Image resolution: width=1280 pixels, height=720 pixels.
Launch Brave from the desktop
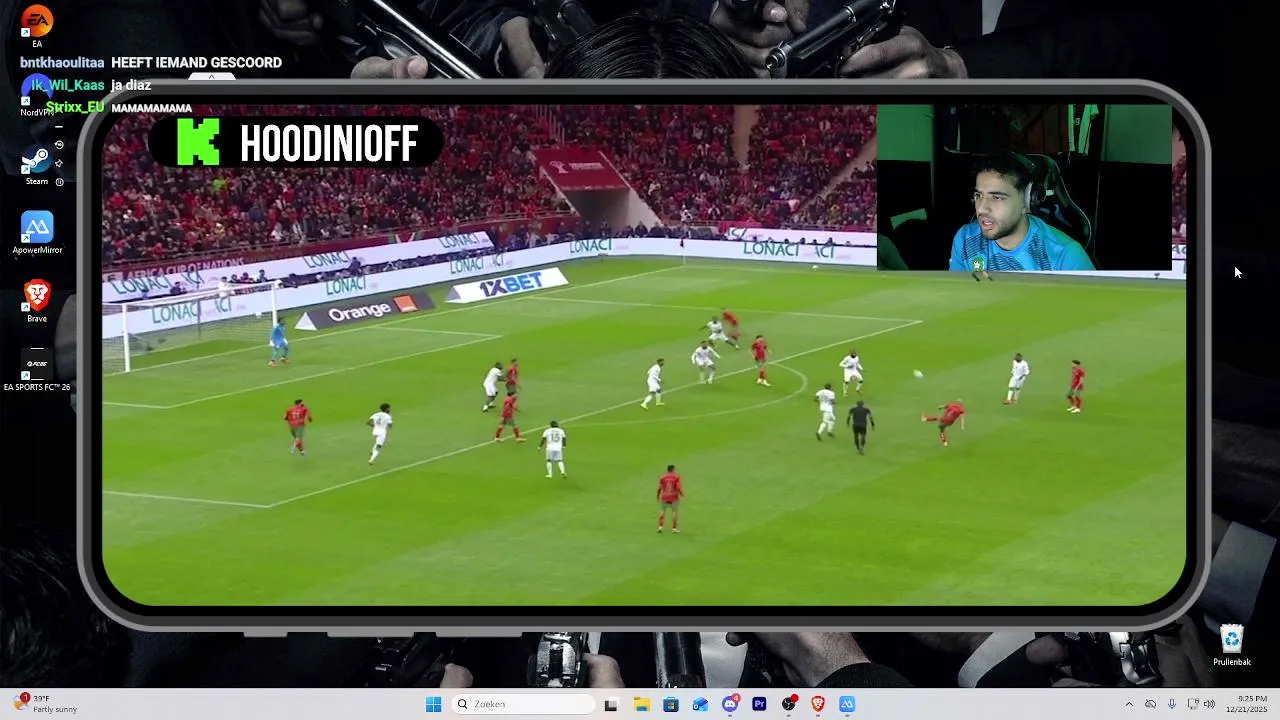(x=37, y=301)
